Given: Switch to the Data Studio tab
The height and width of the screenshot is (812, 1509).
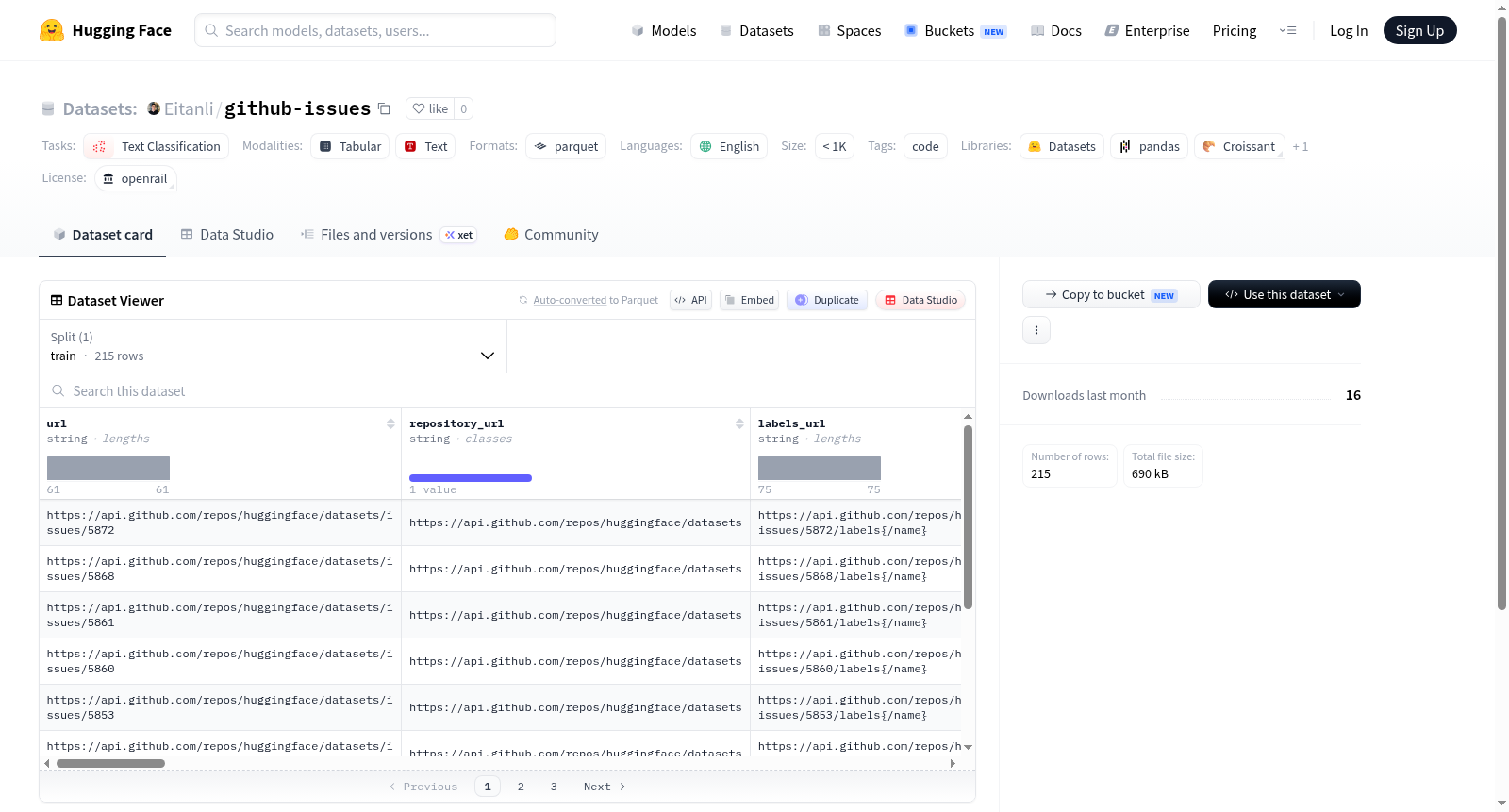Looking at the screenshot, I should pos(227,235).
